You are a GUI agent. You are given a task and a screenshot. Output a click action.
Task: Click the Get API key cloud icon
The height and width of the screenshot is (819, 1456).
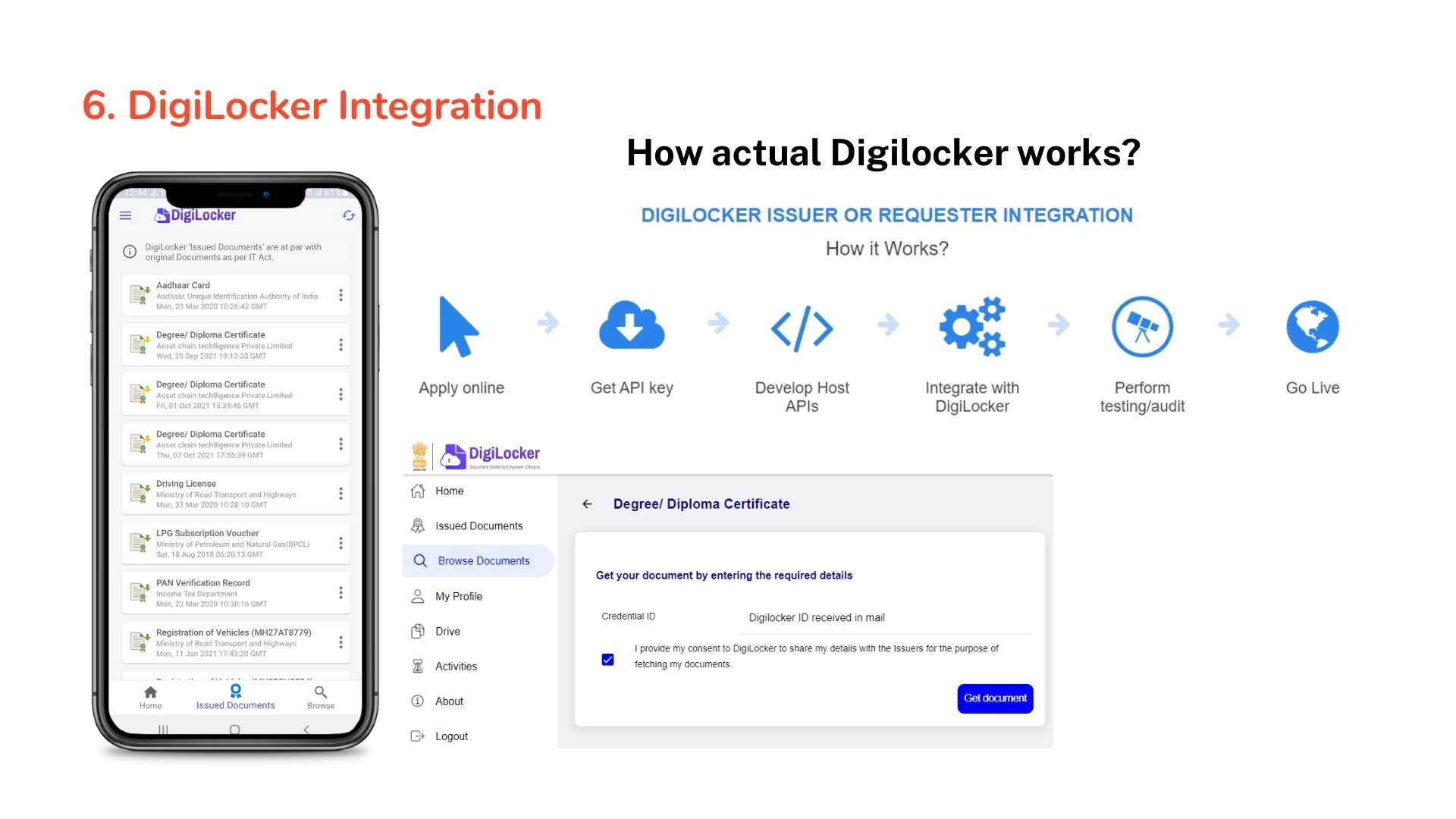631,326
